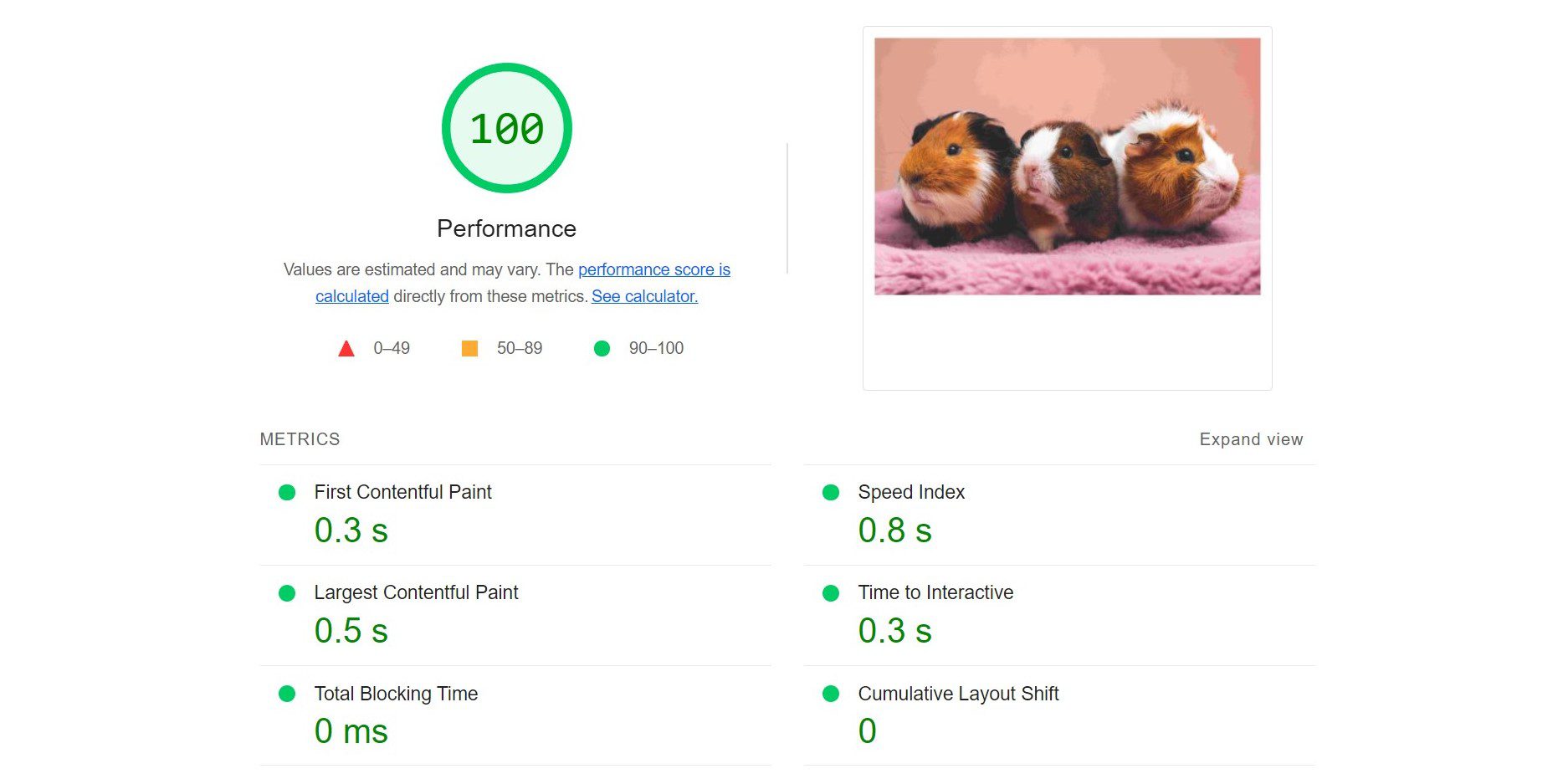Click the green dot beside Cumulative Layout Shift

pos(831,694)
